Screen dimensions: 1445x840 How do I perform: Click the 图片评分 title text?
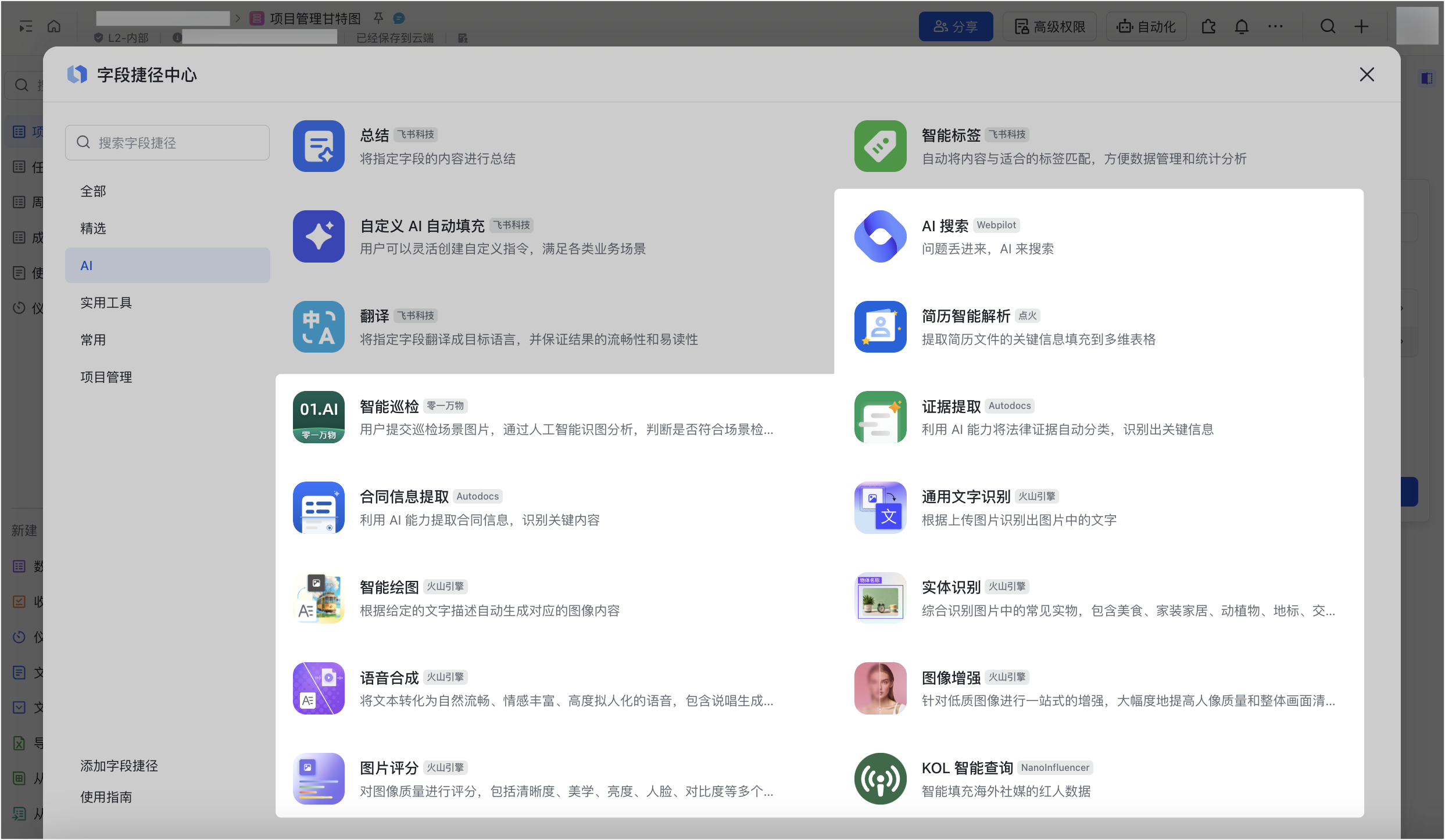[x=389, y=767]
